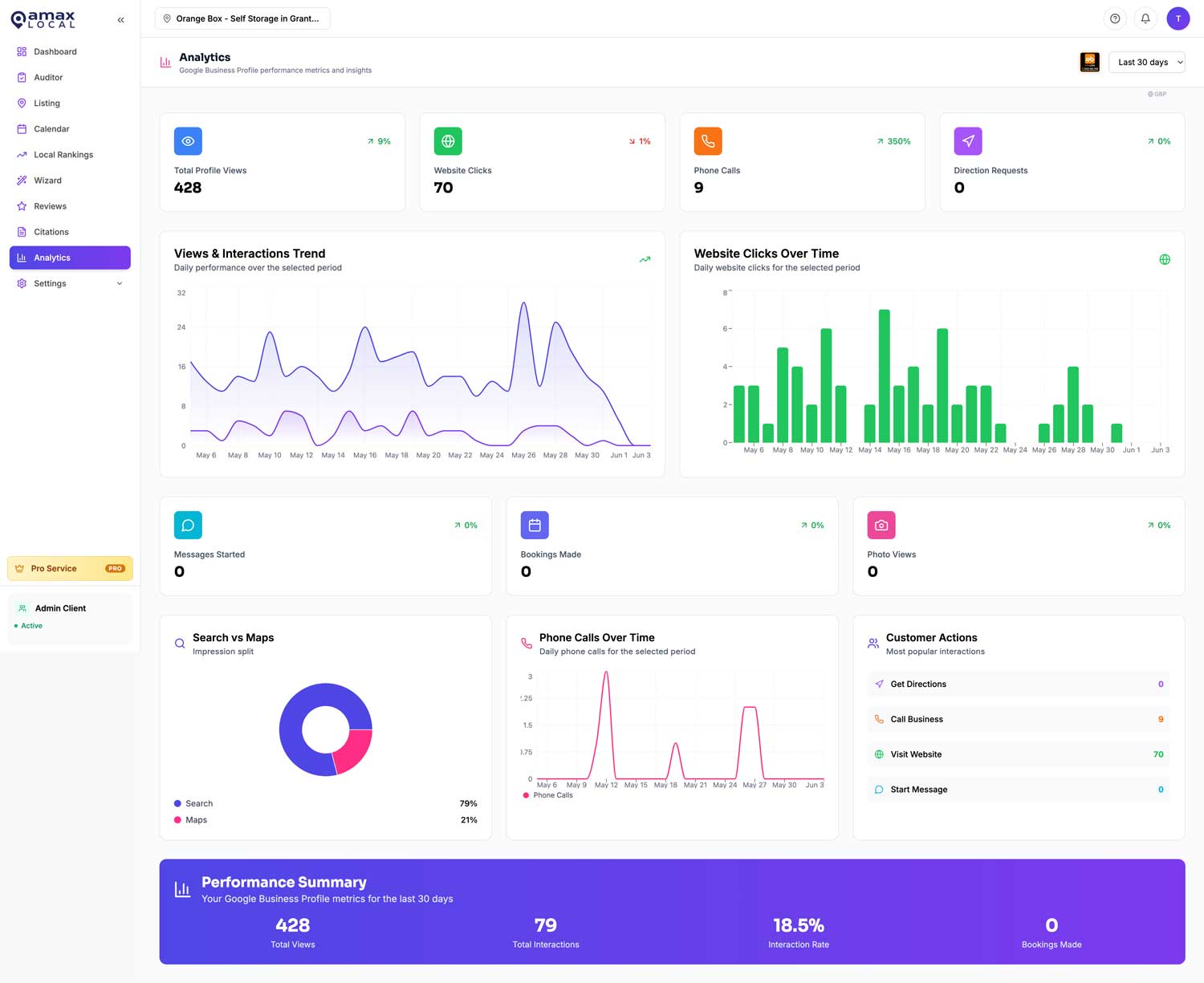Click the Phone Calls legend entry

coord(548,795)
